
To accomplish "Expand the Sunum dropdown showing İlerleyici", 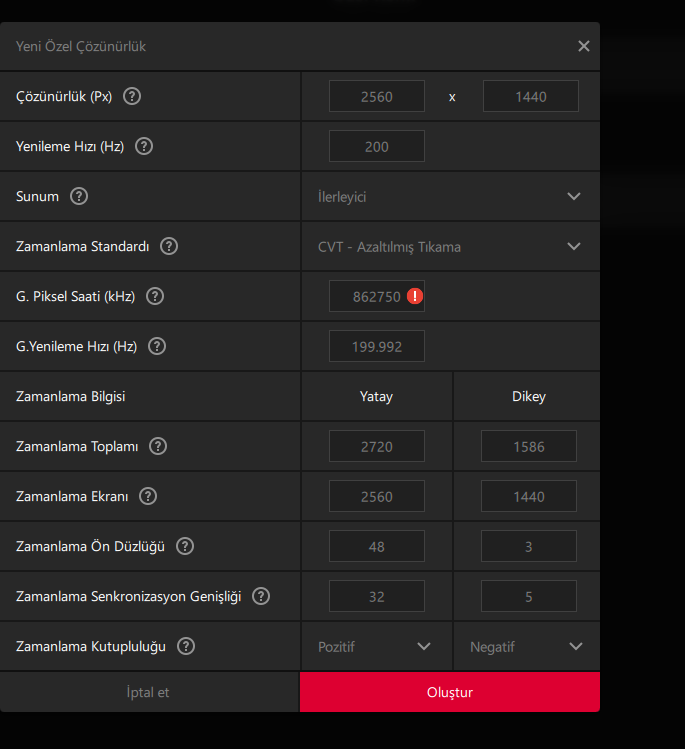I will [450, 196].
